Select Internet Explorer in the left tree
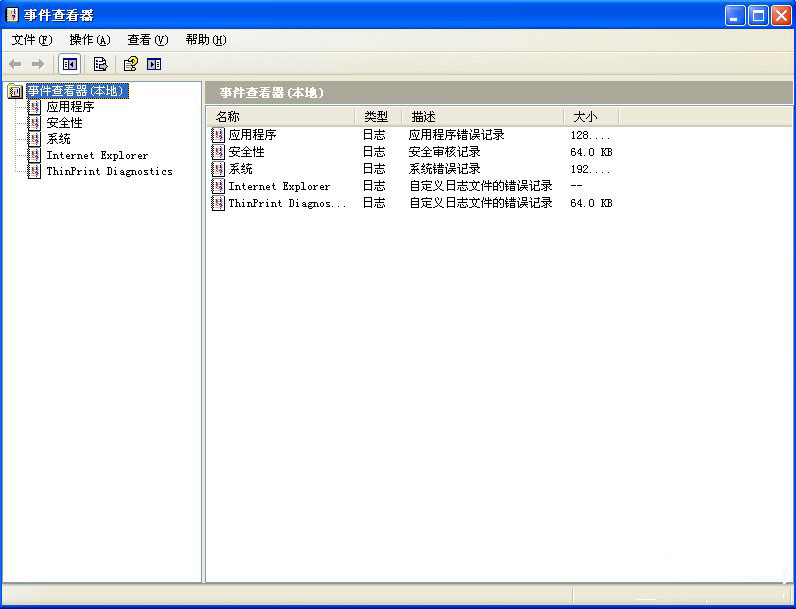This screenshot has width=796, height=609. [97, 155]
